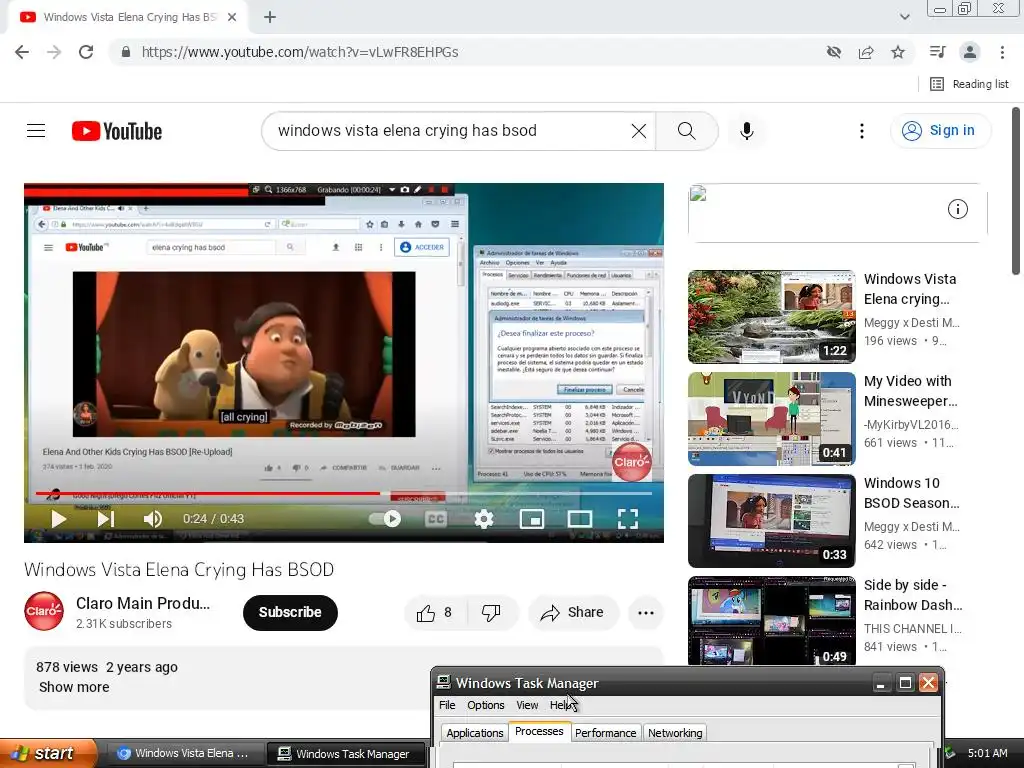Expand the tab search chevron
This screenshot has height=768, width=1024.
coord(904,18)
